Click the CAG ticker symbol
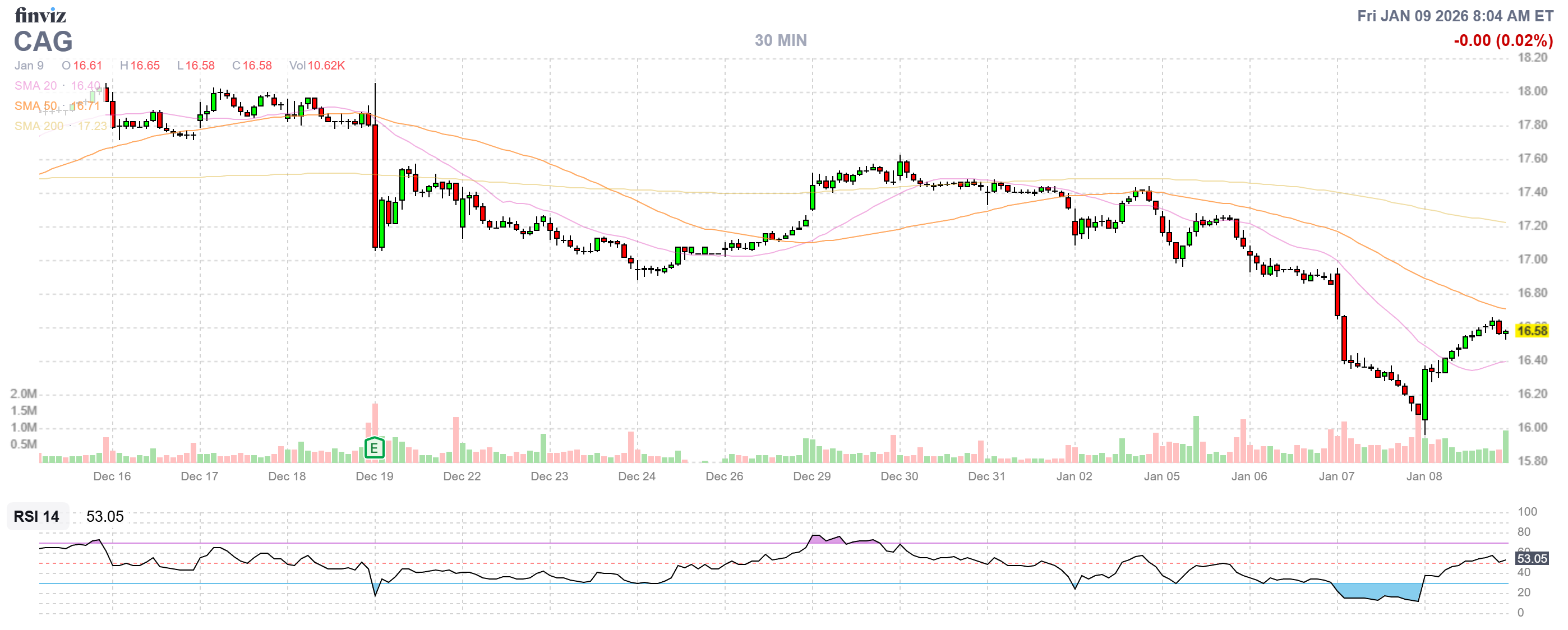1568x630 pixels. click(43, 42)
